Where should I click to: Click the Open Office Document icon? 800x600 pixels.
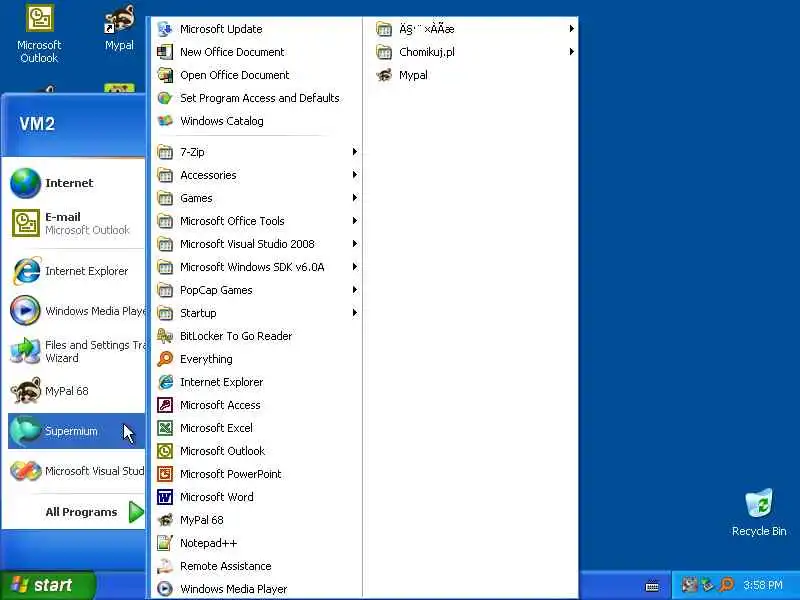tap(165, 75)
